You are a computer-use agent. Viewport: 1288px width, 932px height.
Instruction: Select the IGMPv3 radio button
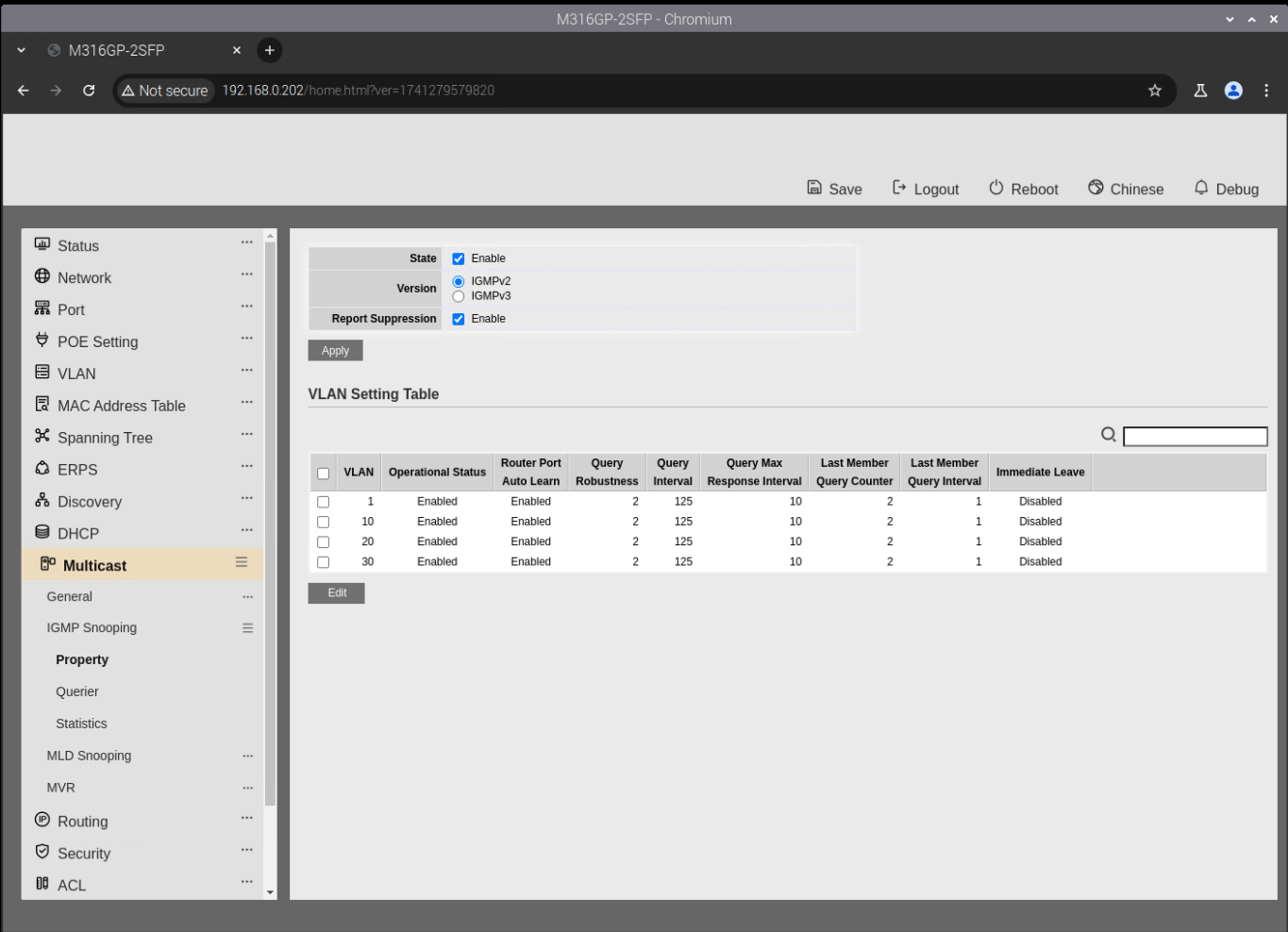pos(459,296)
